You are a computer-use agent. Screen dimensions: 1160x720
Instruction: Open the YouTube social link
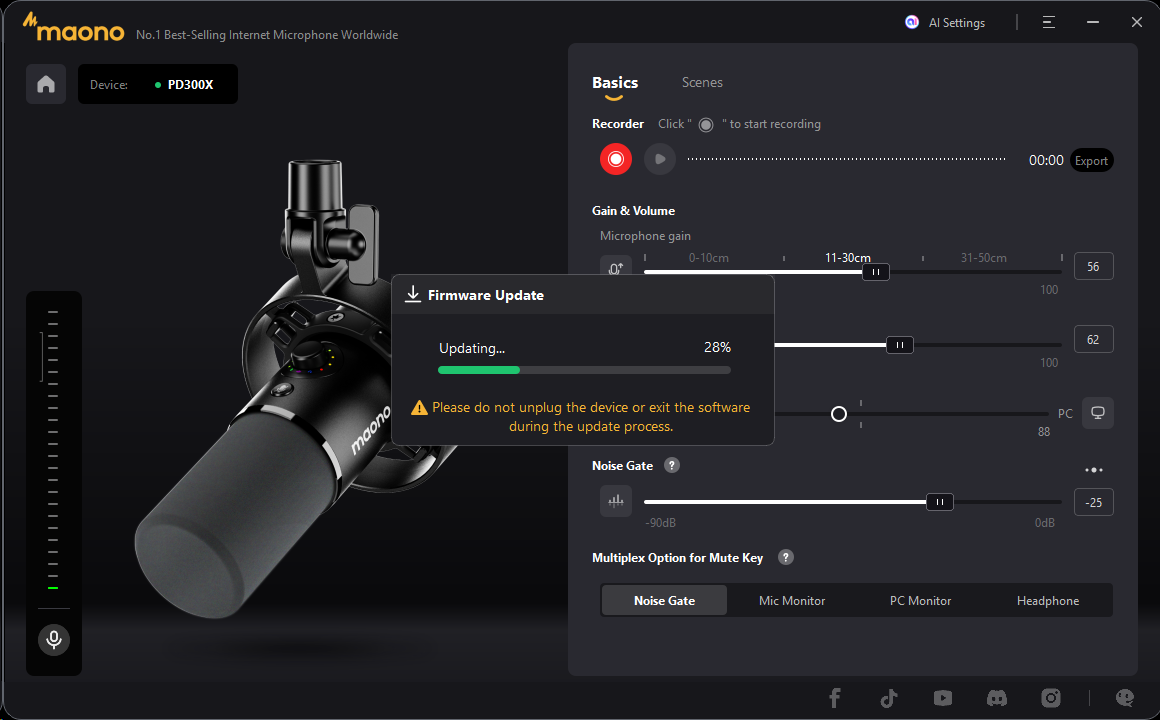(942, 698)
